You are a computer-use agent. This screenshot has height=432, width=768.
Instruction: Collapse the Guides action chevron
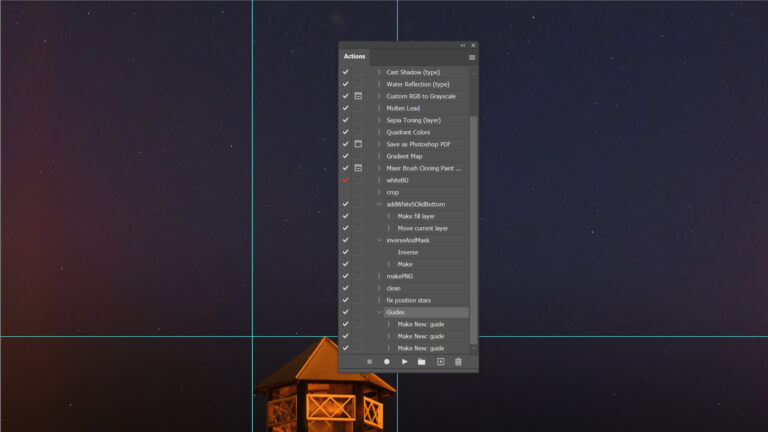tap(379, 312)
